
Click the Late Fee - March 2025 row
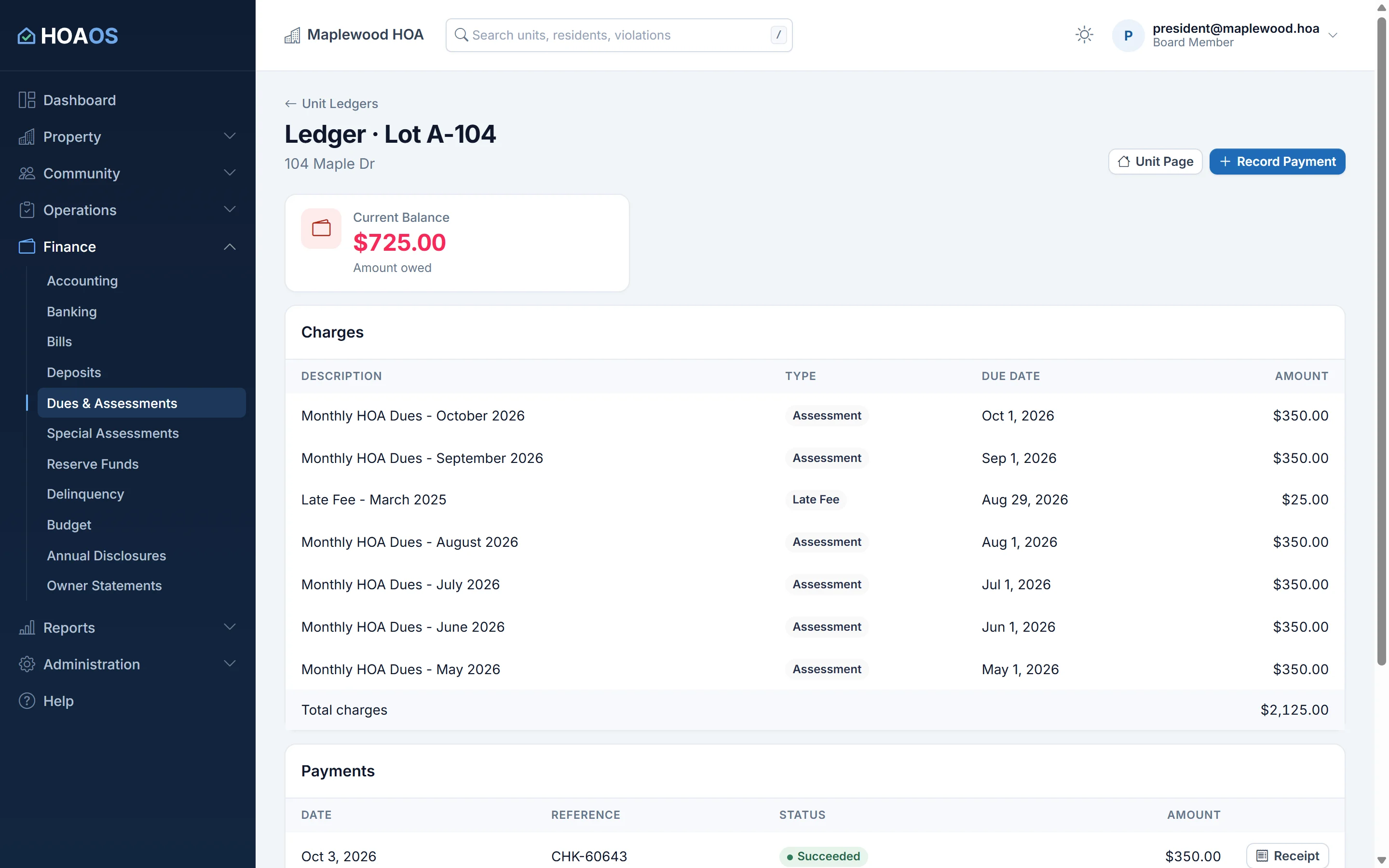[x=815, y=500]
